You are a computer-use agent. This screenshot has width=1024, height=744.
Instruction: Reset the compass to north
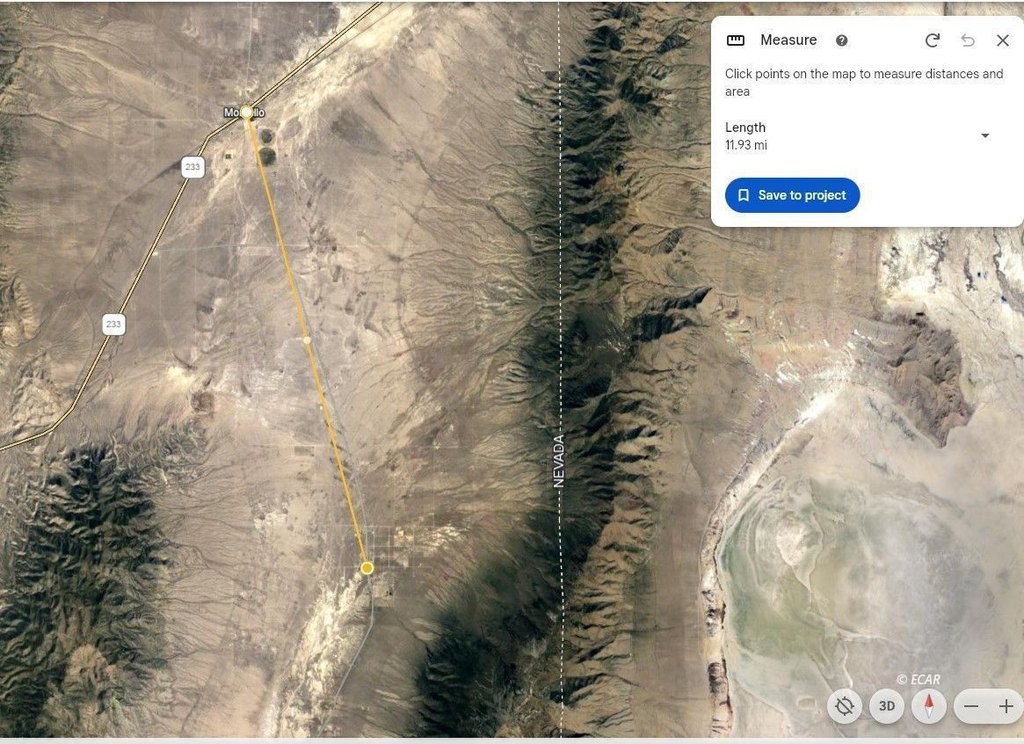tap(929, 706)
